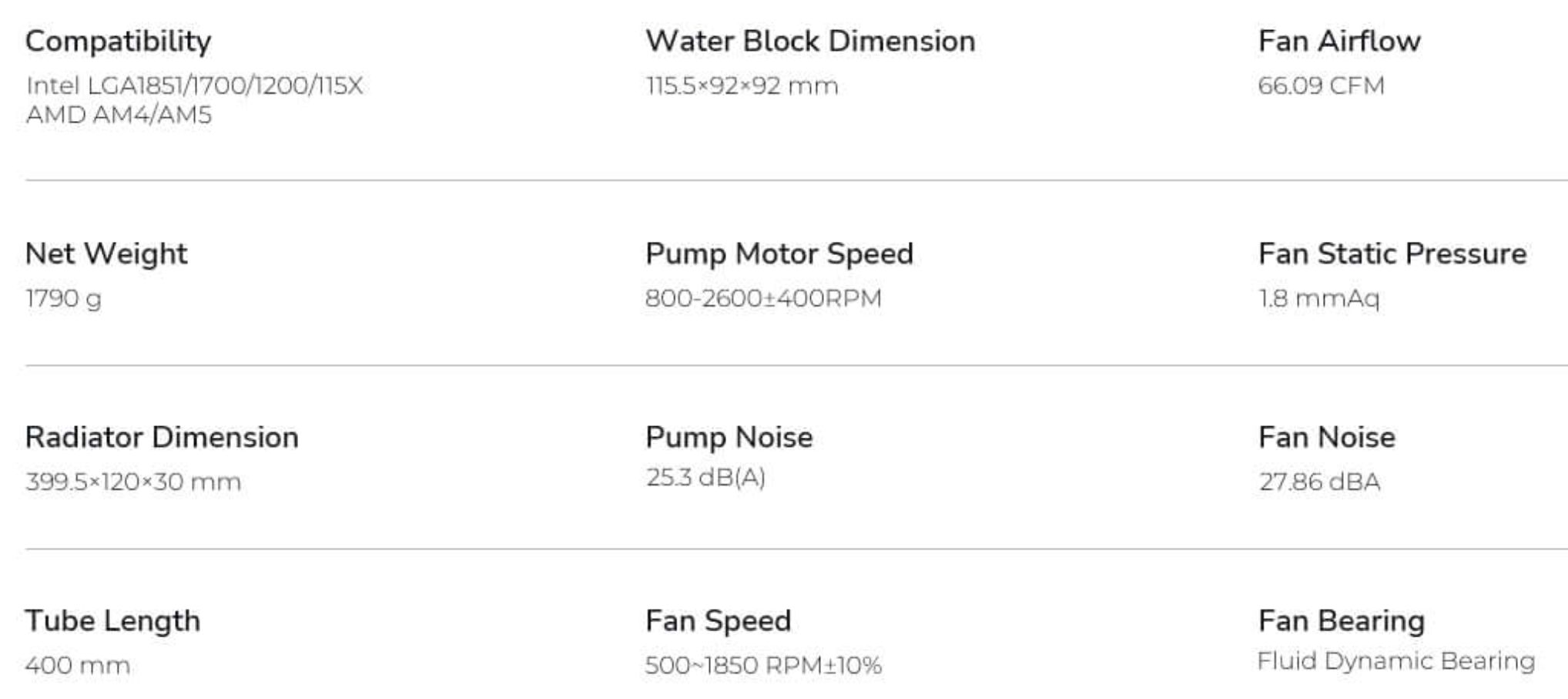Click the Radiator Dimension heading
The image size is (1568, 699).
click(162, 438)
